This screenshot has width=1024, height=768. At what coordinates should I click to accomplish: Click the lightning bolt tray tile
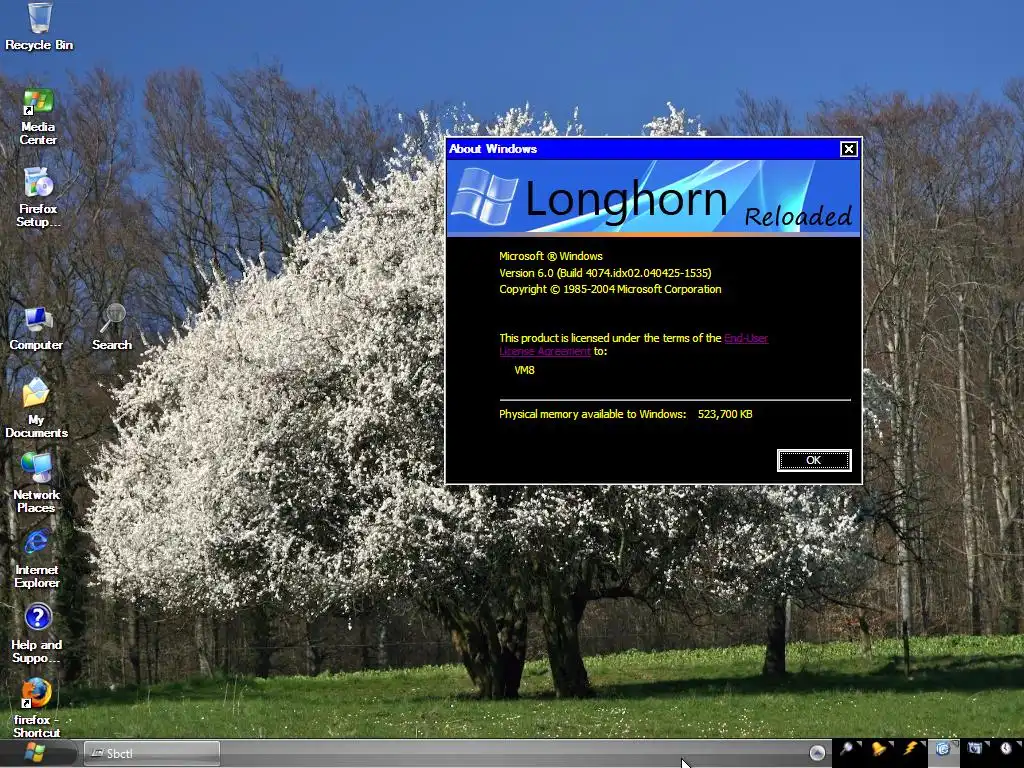(x=911, y=750)
